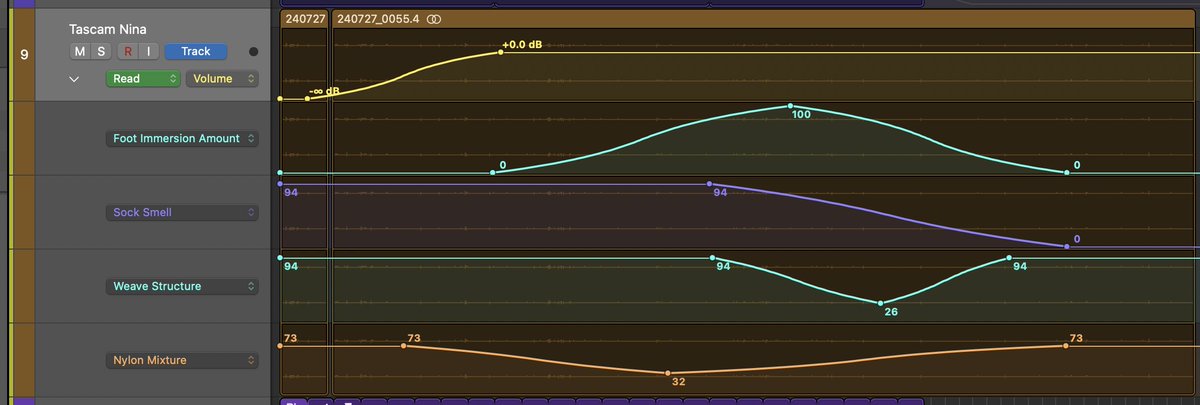The height and width of the screenshot is (405, 1200).
Task: Open the Weave Structure parameter dropdown
Action: point(182,286)
